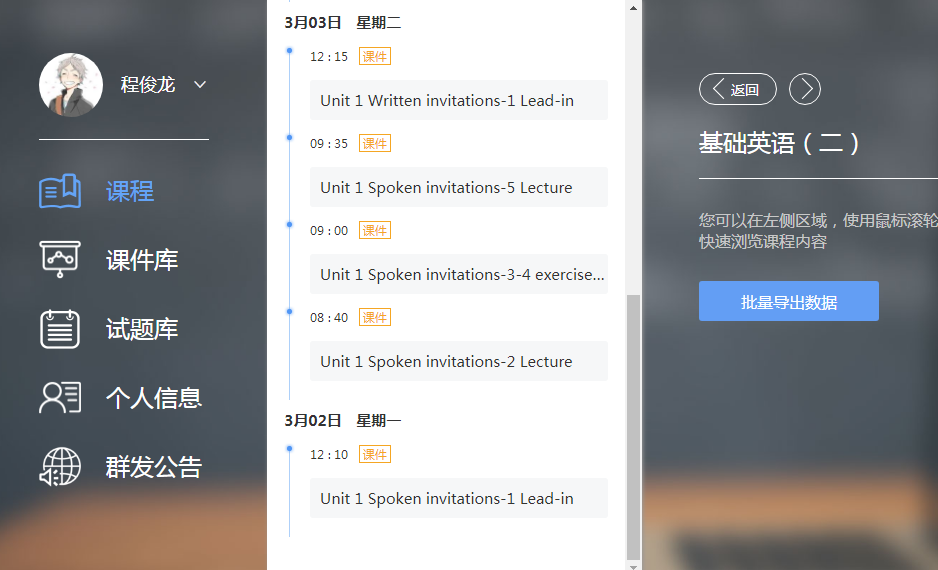The height and width of the screenshot is (570, 938).
Task: Open Unit 1 Spoken invitations-5 Lecture
Action: point(459,187)
